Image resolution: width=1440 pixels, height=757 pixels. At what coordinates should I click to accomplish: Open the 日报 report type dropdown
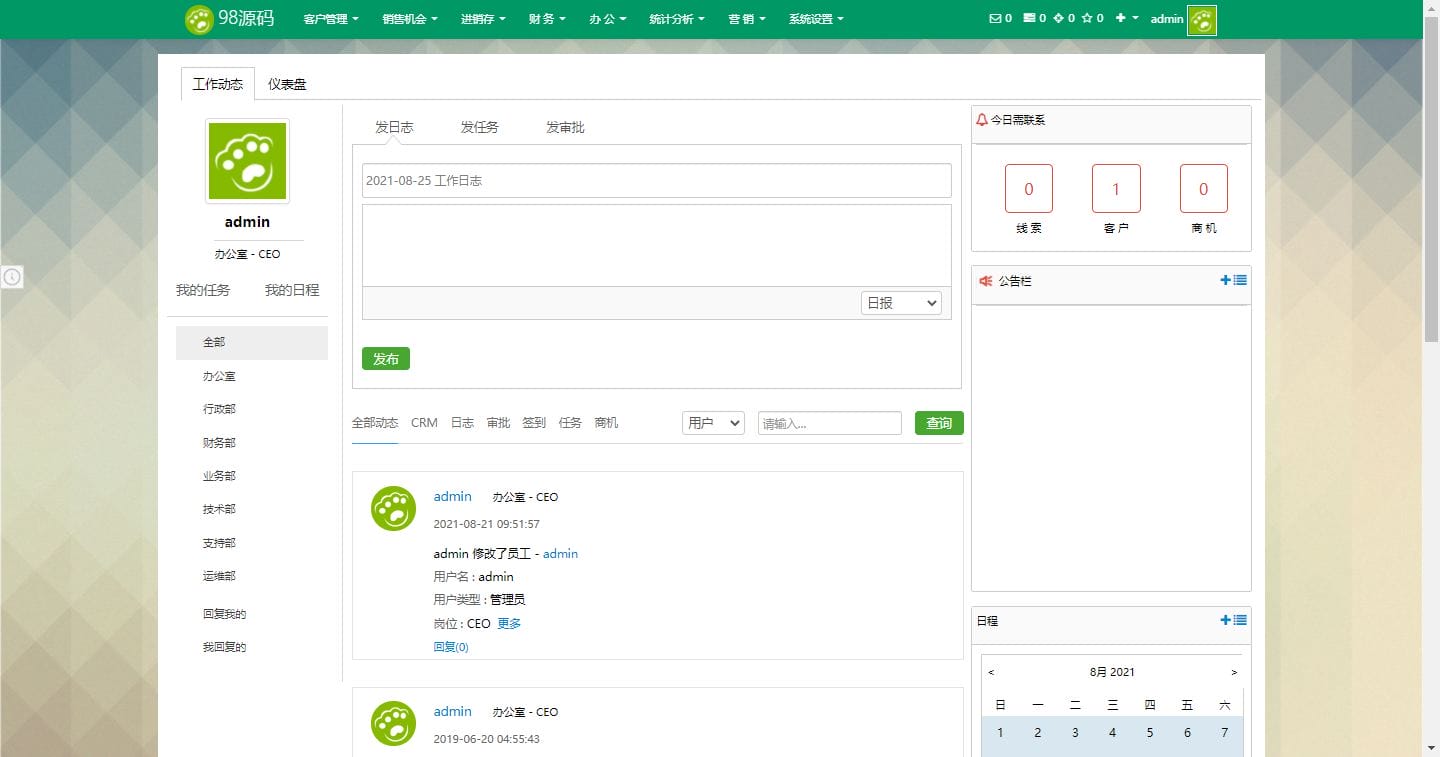900,302
